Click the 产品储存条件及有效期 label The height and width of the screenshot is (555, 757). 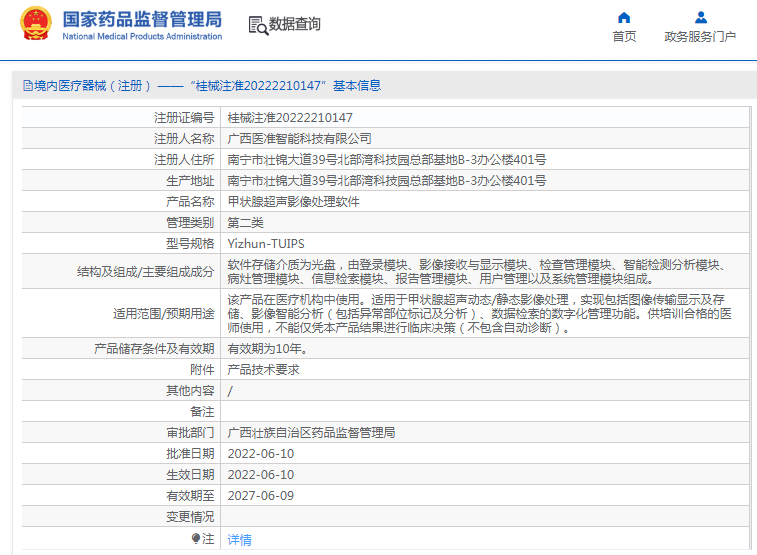[154, 349]
